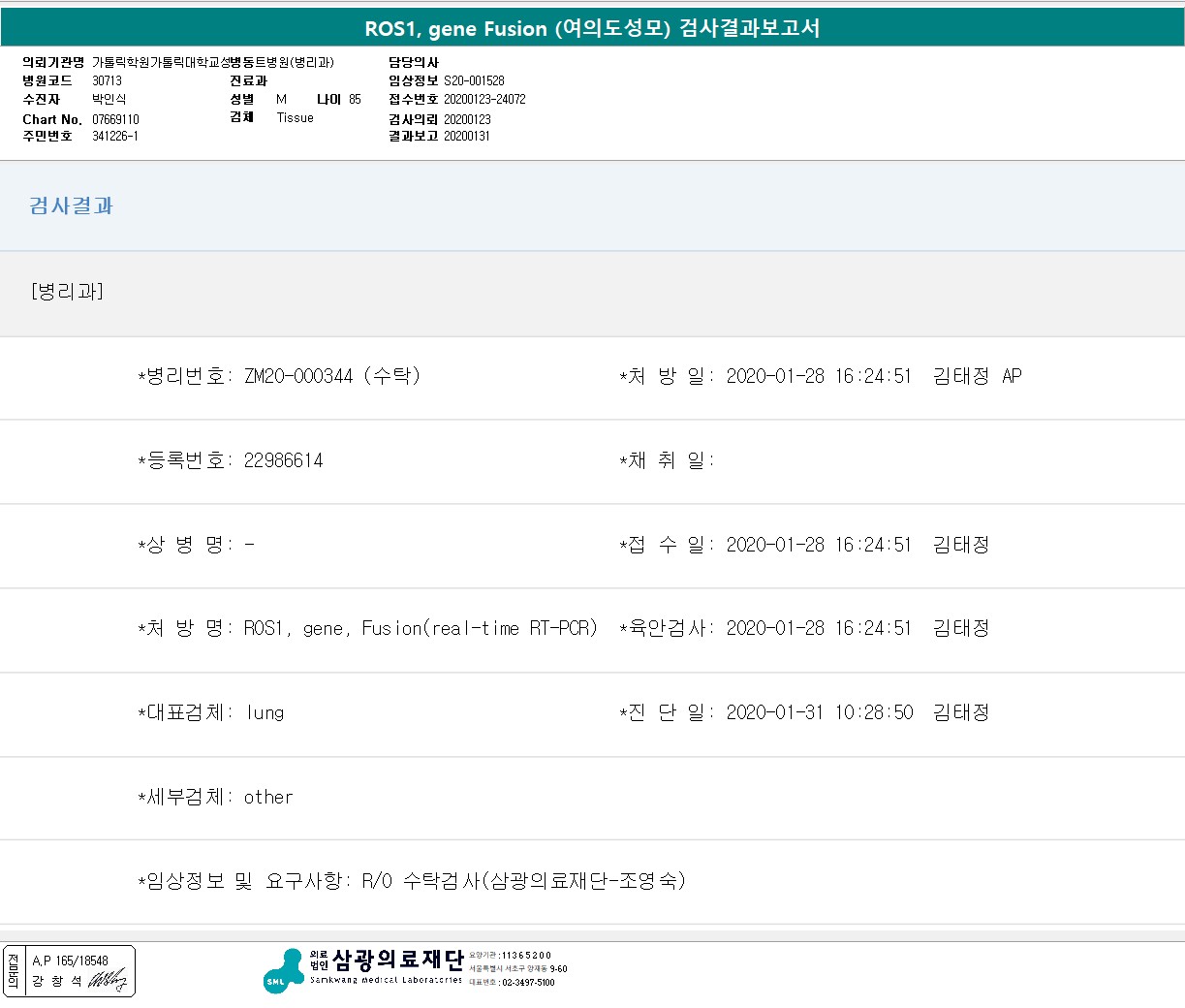Image resolution: width=1185 pixels, height=1008 pixels.
Task: Select hospital code value 30713
Action: (107, 80)
